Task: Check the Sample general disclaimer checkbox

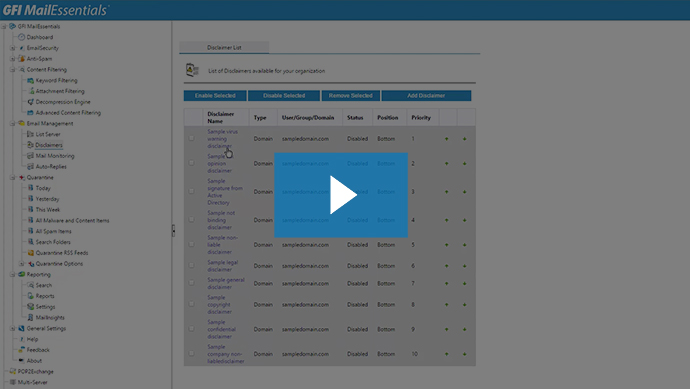Action: pyautogui.click(x=191, y=283)
